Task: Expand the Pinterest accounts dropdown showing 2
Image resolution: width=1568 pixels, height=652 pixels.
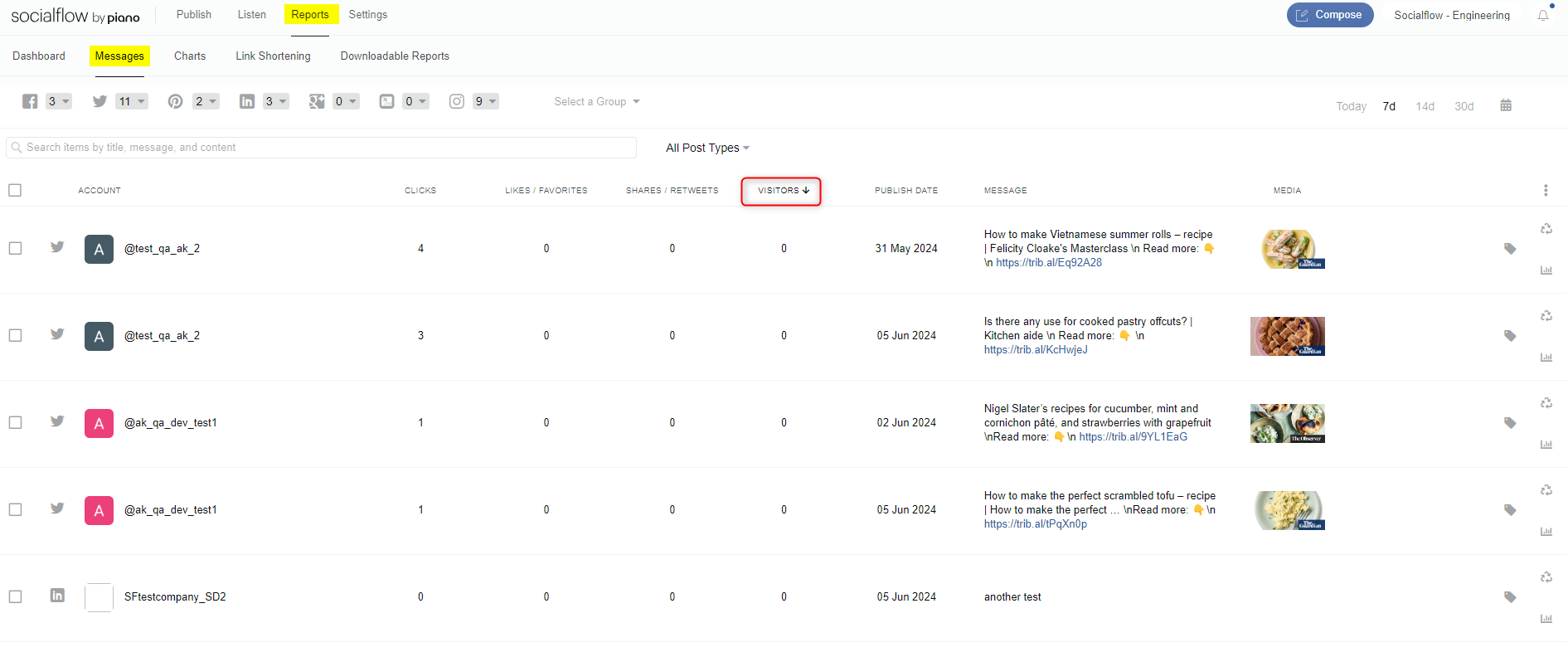Action: pos(206,101)
